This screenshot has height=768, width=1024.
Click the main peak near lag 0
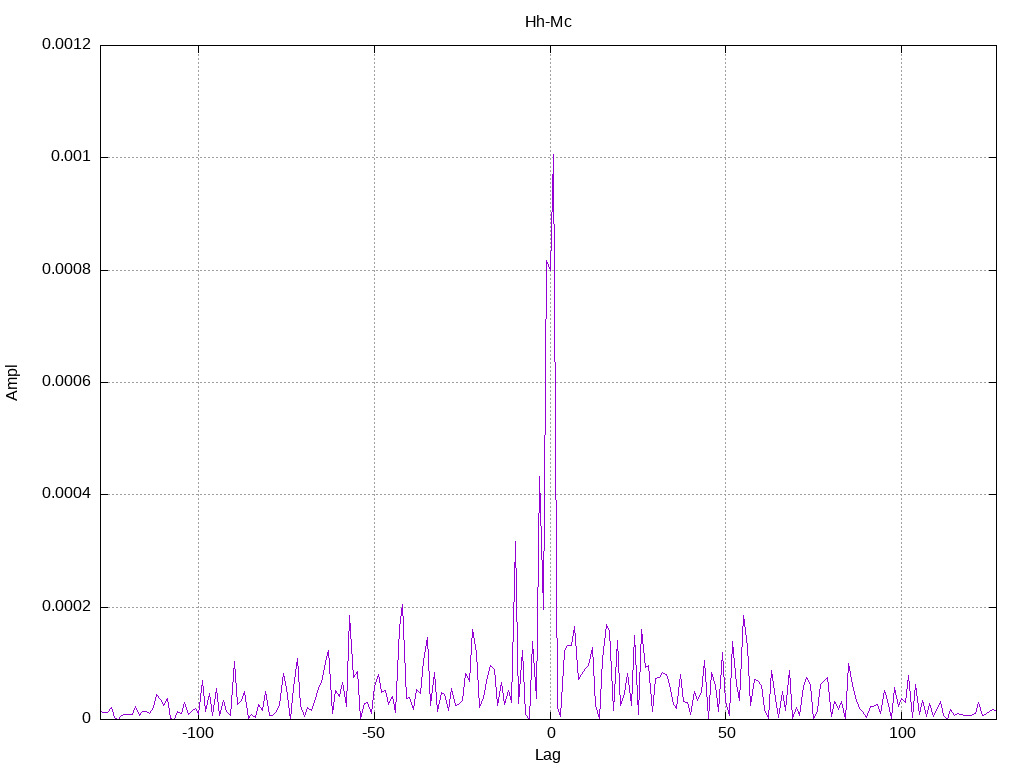(x=553, y=155)
